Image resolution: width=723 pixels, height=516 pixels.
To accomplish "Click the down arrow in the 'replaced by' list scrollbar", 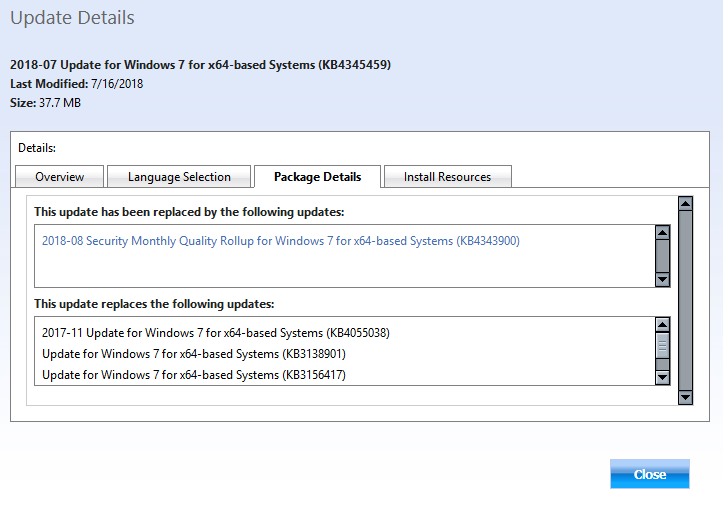I will (662, 280).
